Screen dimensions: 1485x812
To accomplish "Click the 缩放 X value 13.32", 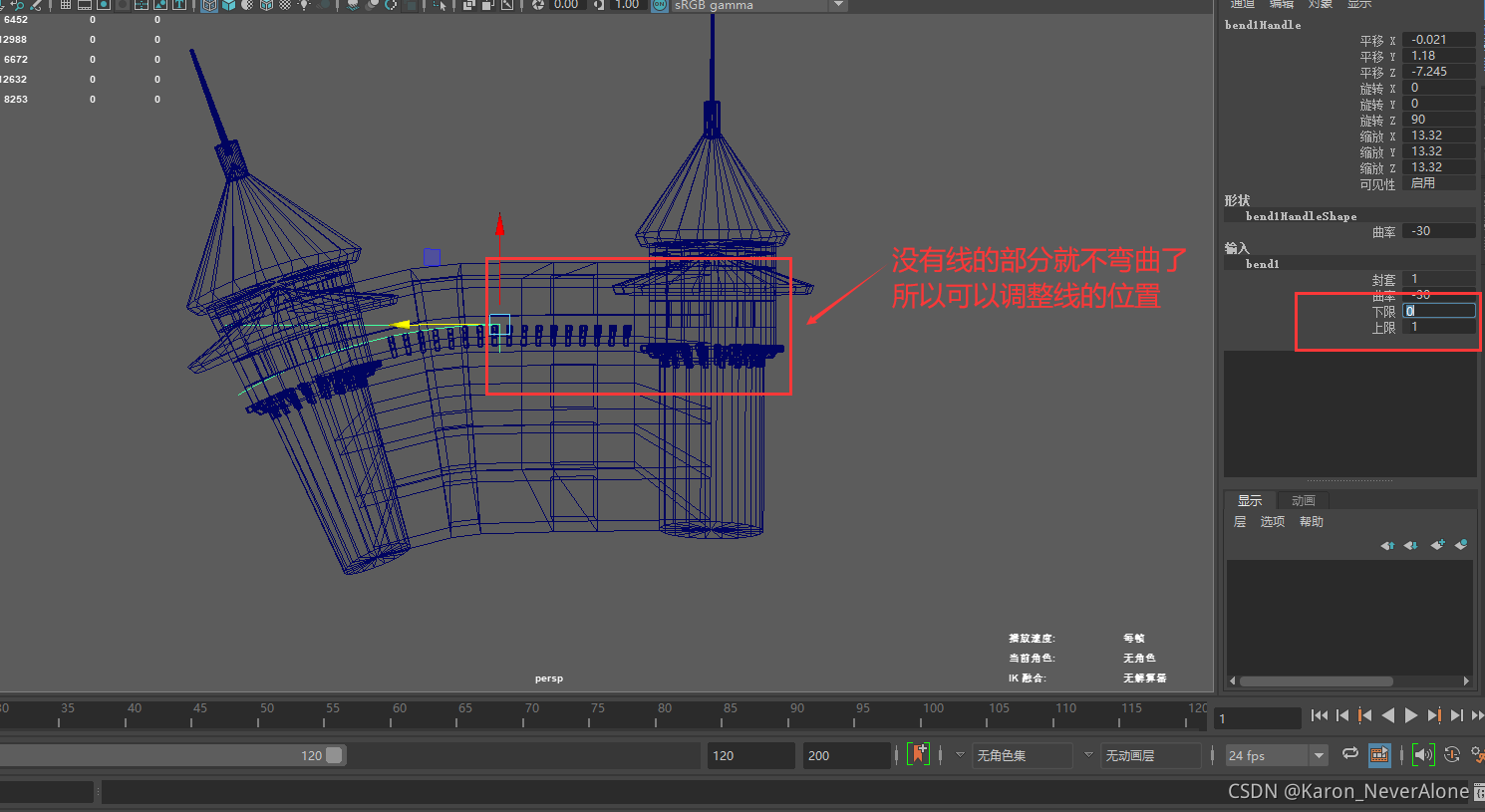I will [x=1439, y=135].
